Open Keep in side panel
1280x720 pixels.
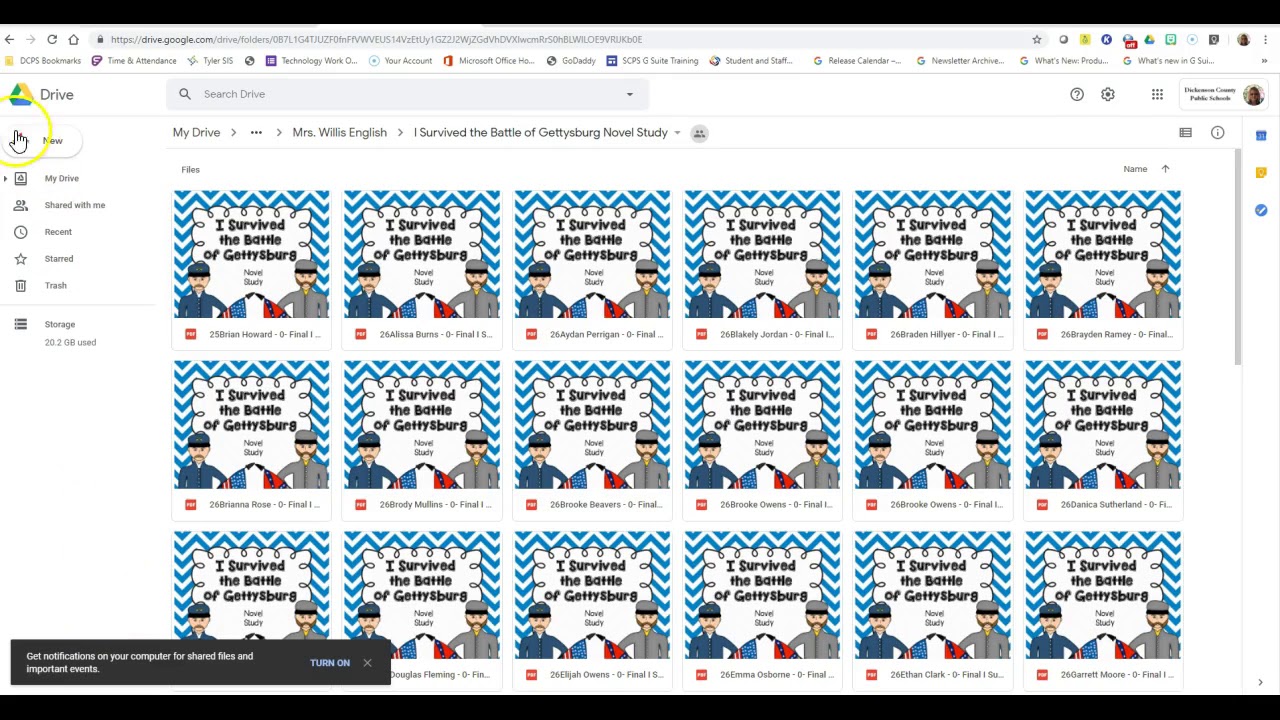[1261, 172]
